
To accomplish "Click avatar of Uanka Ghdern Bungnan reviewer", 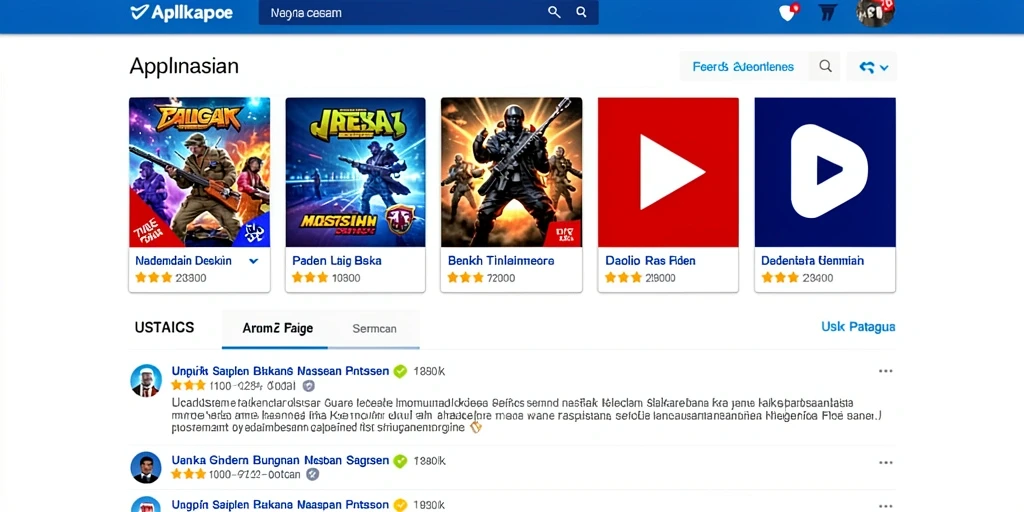I will click(146, 468).
